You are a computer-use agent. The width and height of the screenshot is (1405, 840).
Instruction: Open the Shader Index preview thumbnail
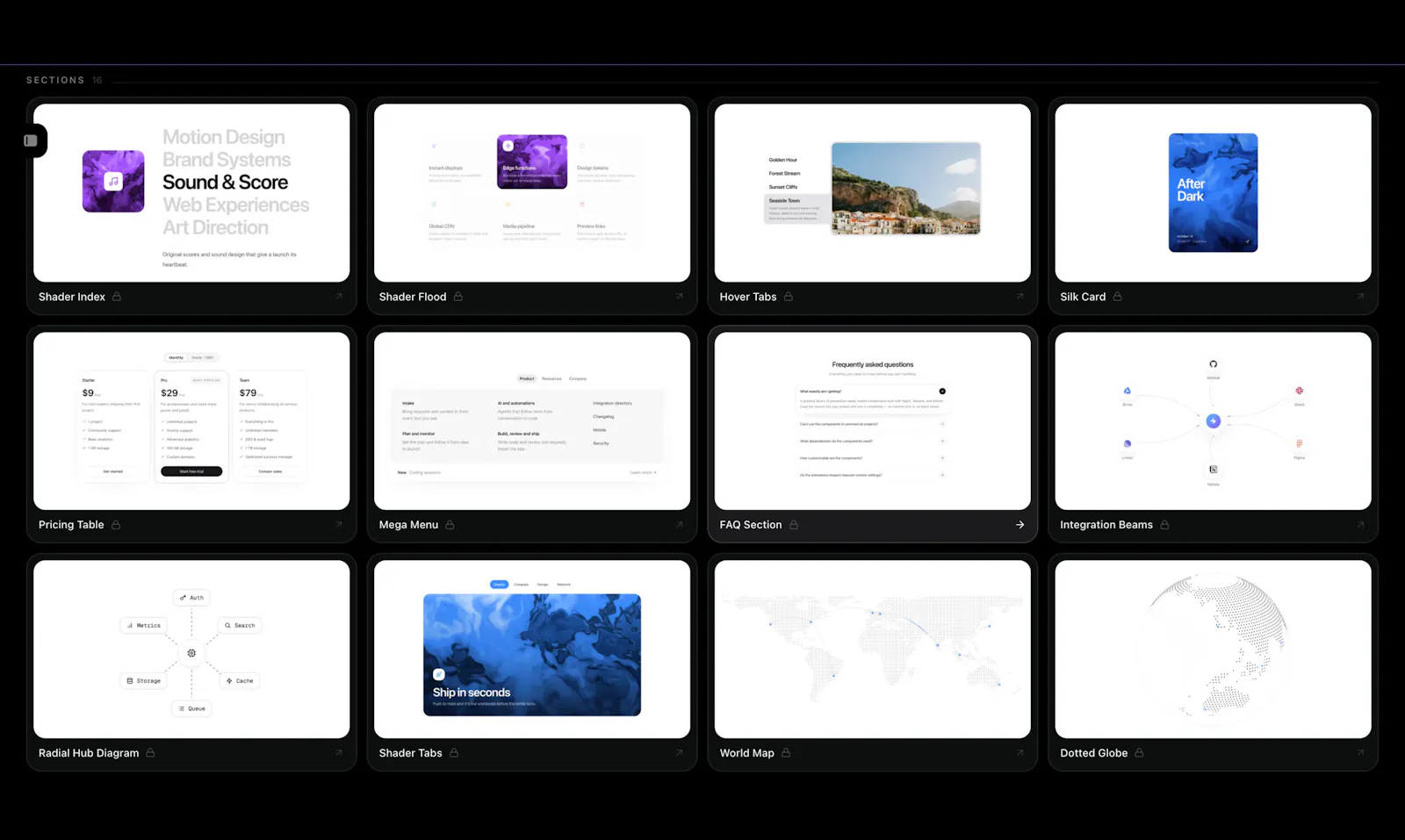pos(191,193)
